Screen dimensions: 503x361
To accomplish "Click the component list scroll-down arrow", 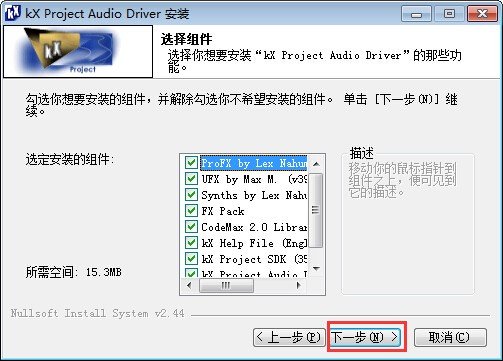I will pyautogui.click(x=316, y=268).
